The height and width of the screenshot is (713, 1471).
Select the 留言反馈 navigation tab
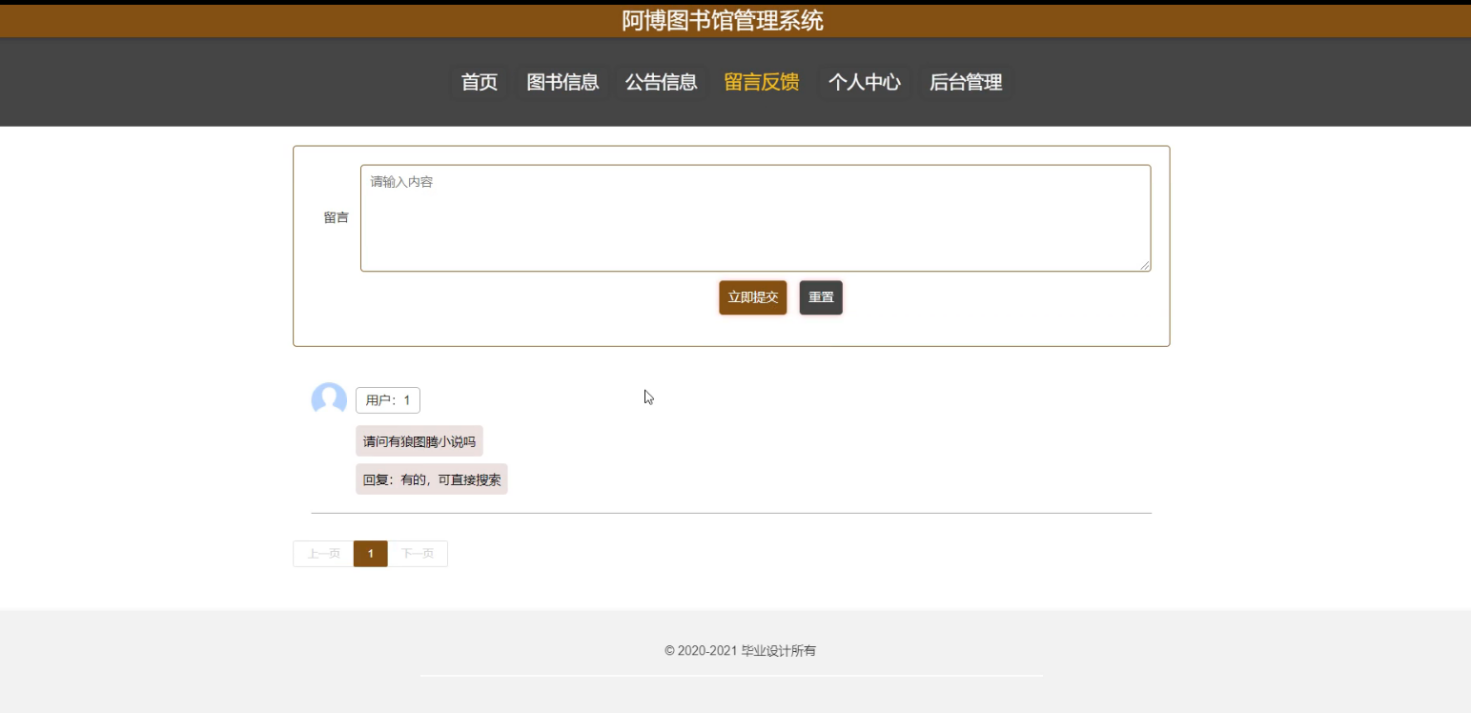click(x=761, y=82)
